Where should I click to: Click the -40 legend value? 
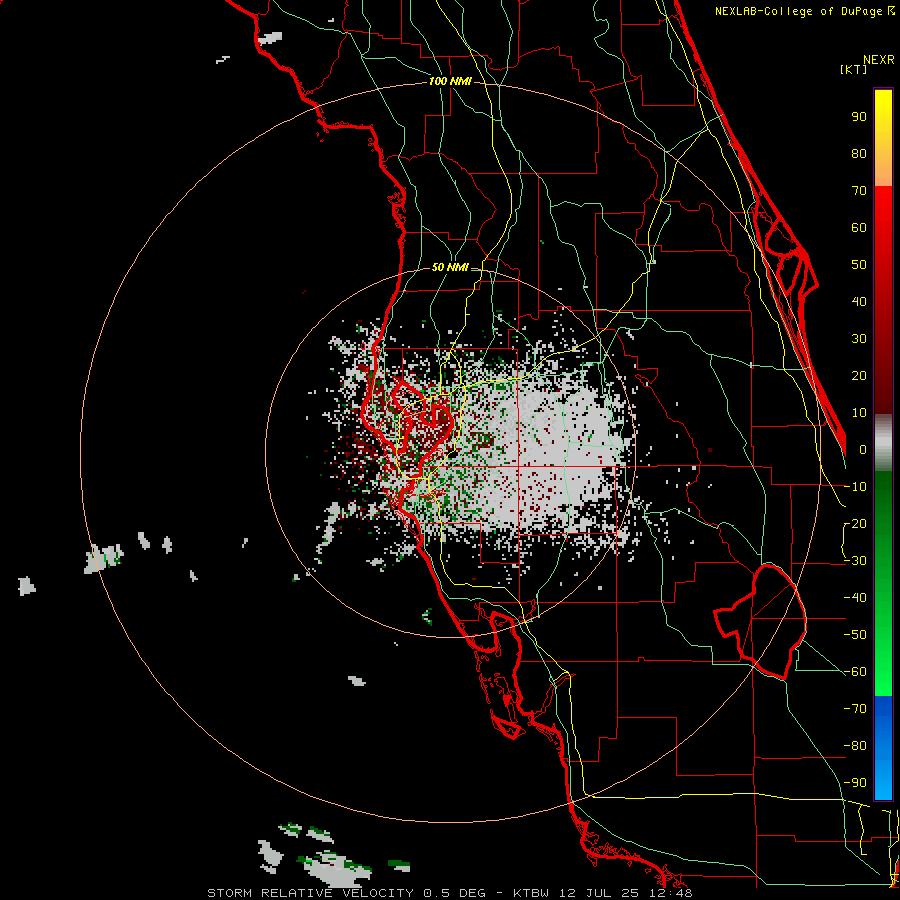(855, 598)
